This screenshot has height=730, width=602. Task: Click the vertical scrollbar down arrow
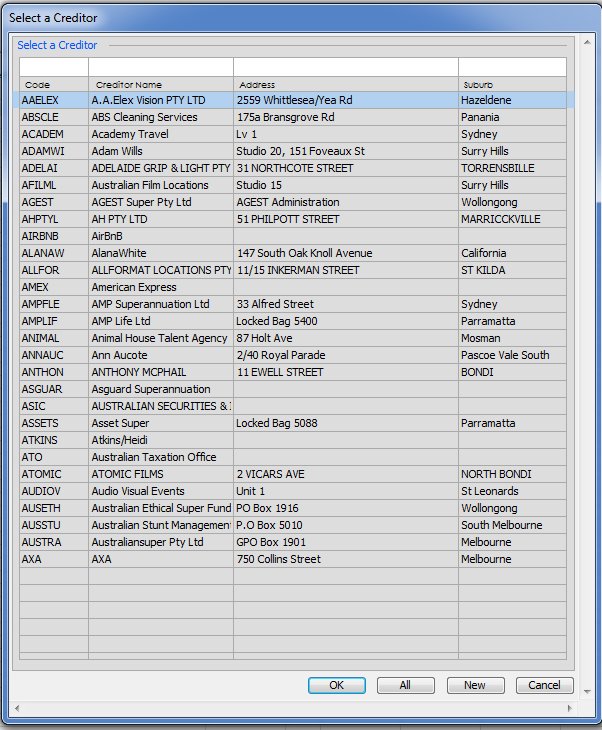click(x=587, y=691)
